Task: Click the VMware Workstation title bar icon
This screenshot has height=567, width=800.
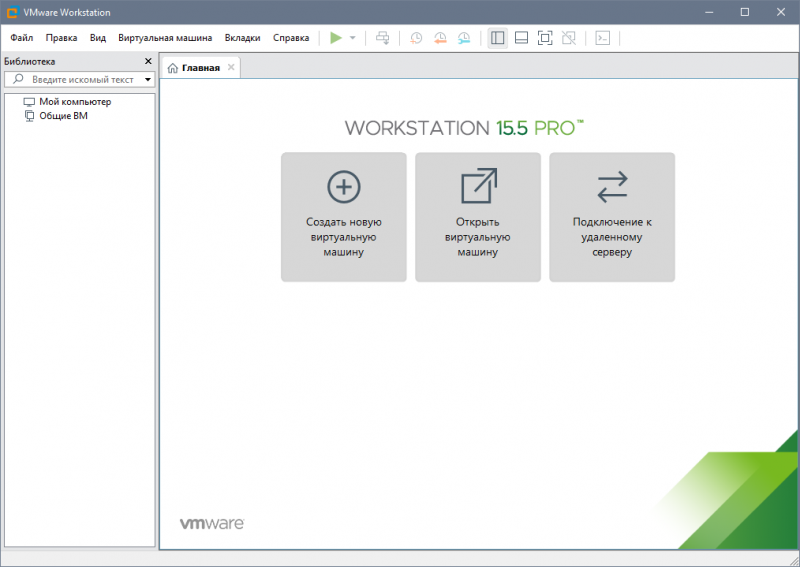Action: 12,12
